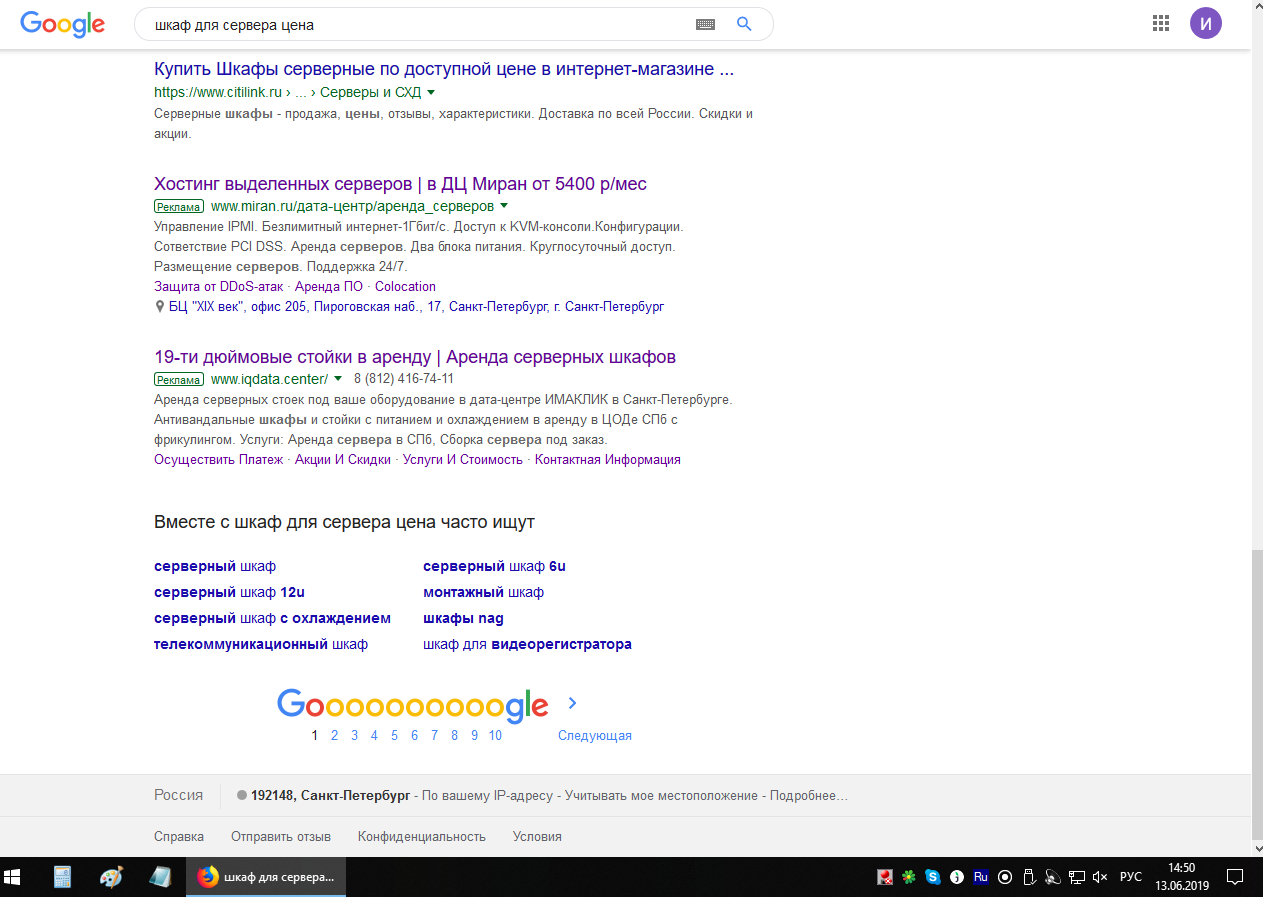
Task: Go to results page 5
Action: [x=395, y=735]
